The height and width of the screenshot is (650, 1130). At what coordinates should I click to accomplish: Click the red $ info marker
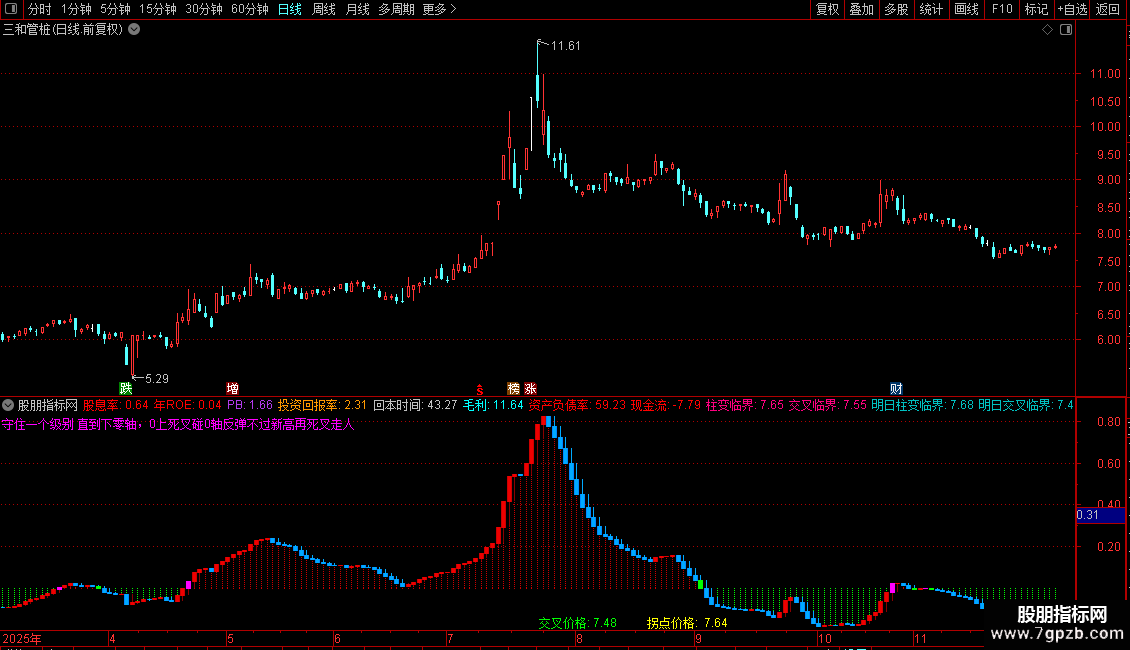(480, 389)
